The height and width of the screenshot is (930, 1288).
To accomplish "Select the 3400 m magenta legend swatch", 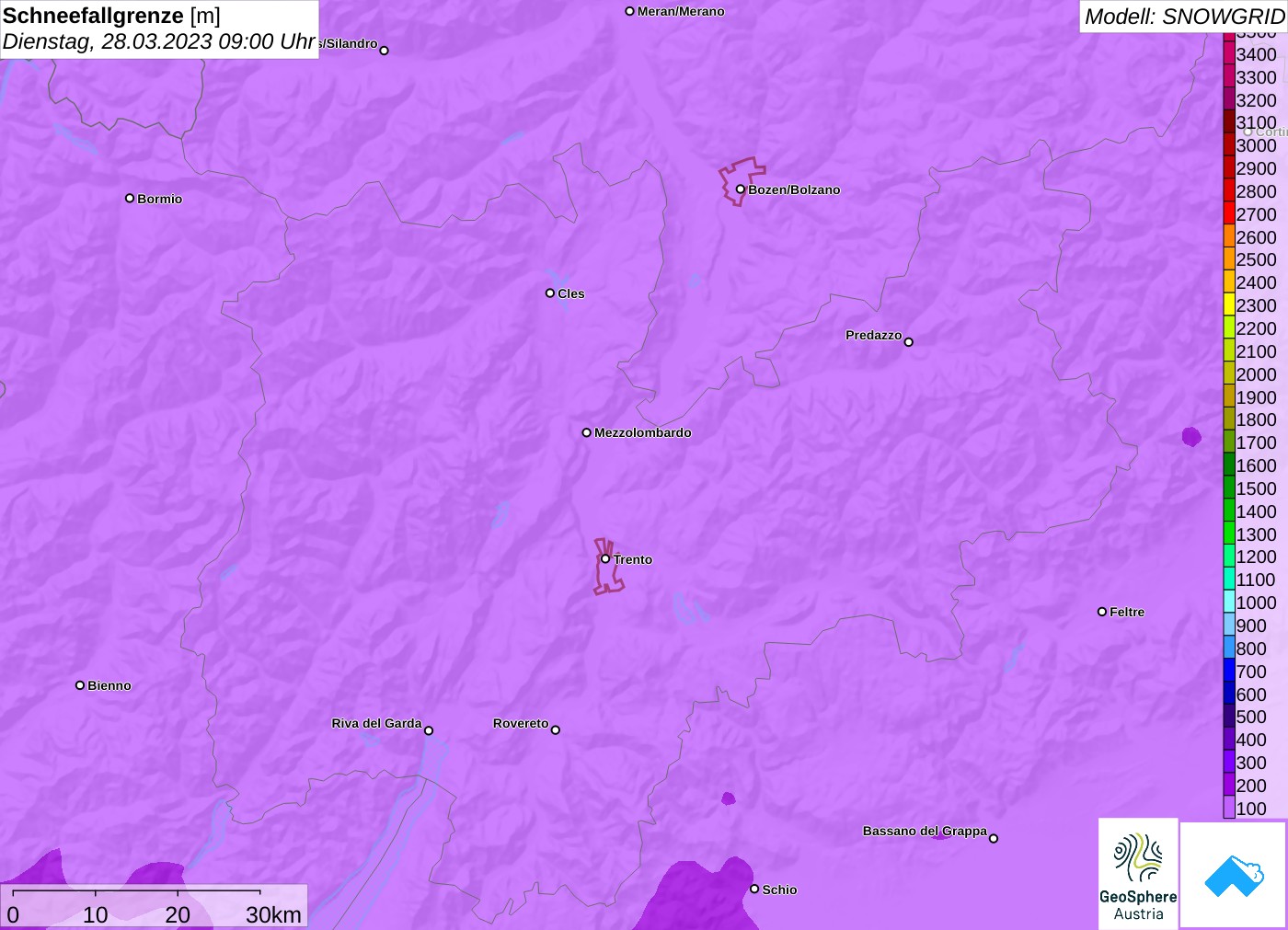I will tap(1229, 54).
